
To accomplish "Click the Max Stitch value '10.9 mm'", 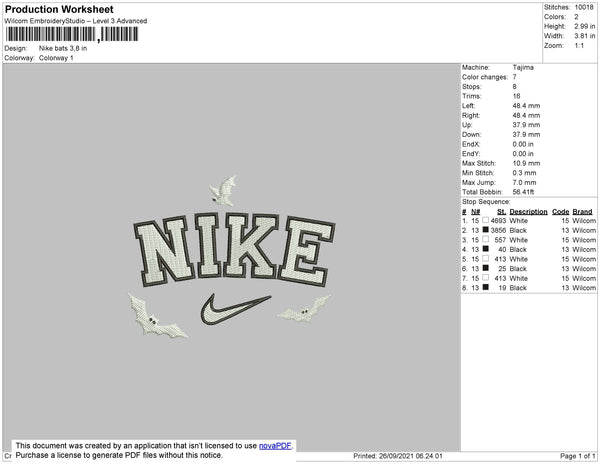I will click(527, 163).
